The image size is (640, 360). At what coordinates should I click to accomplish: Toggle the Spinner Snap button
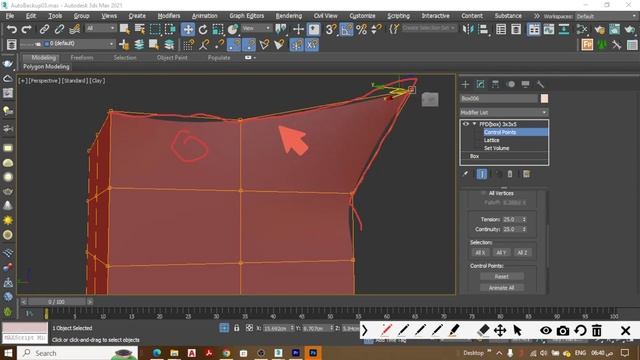pos(376,29)
